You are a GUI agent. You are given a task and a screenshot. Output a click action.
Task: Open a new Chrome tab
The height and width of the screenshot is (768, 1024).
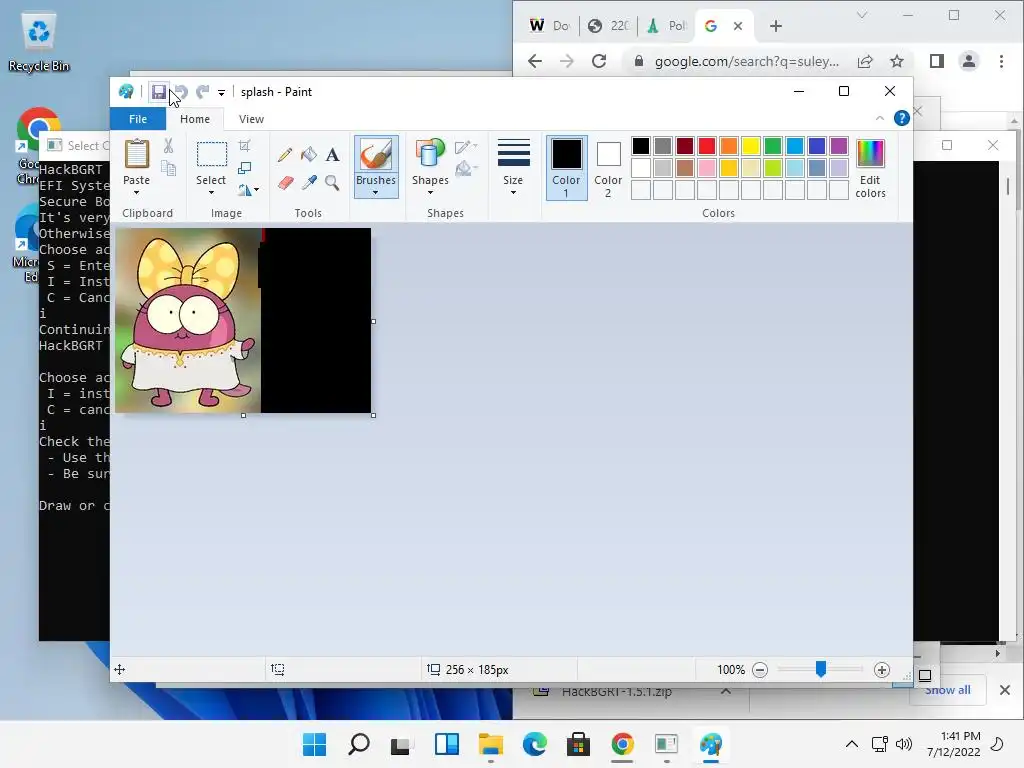(776, 26)
